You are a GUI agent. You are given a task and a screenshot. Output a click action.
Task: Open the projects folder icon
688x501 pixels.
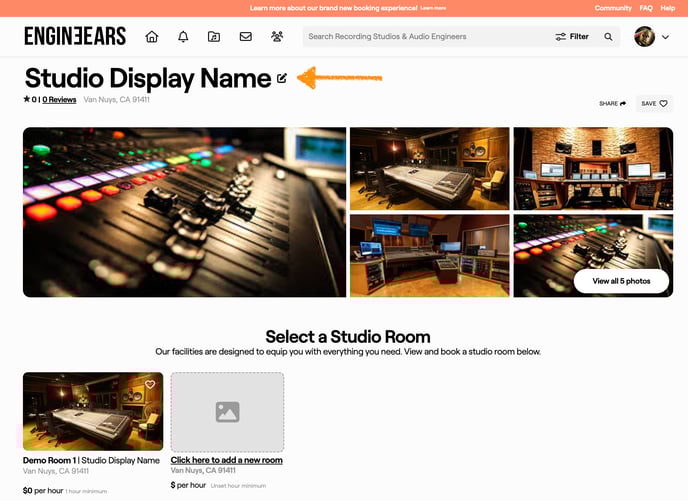click(214, 37)
